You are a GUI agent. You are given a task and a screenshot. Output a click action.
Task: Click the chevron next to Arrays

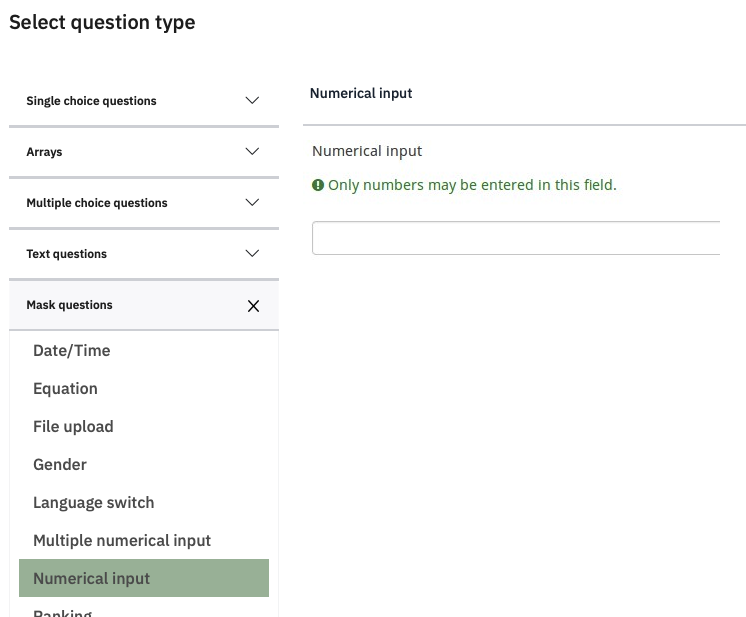(252, 152)
